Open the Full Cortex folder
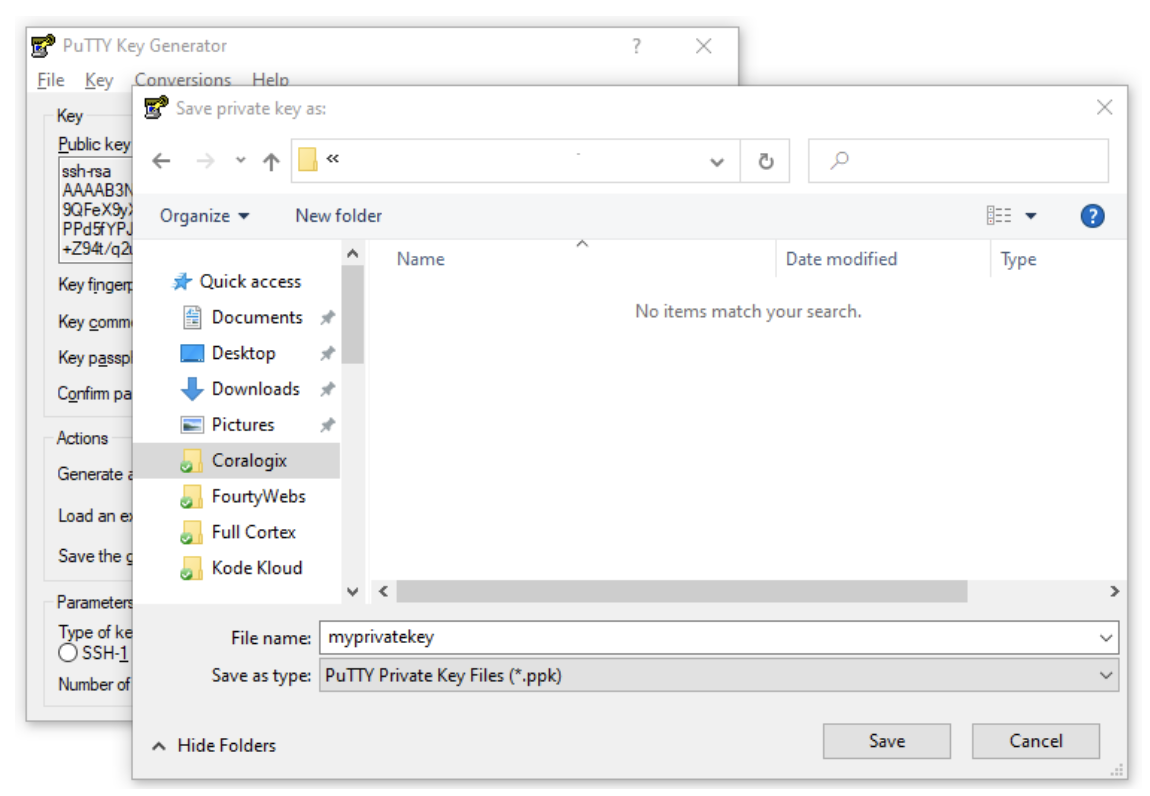The height and width of the screenshot is (796, 1150). 253,532
